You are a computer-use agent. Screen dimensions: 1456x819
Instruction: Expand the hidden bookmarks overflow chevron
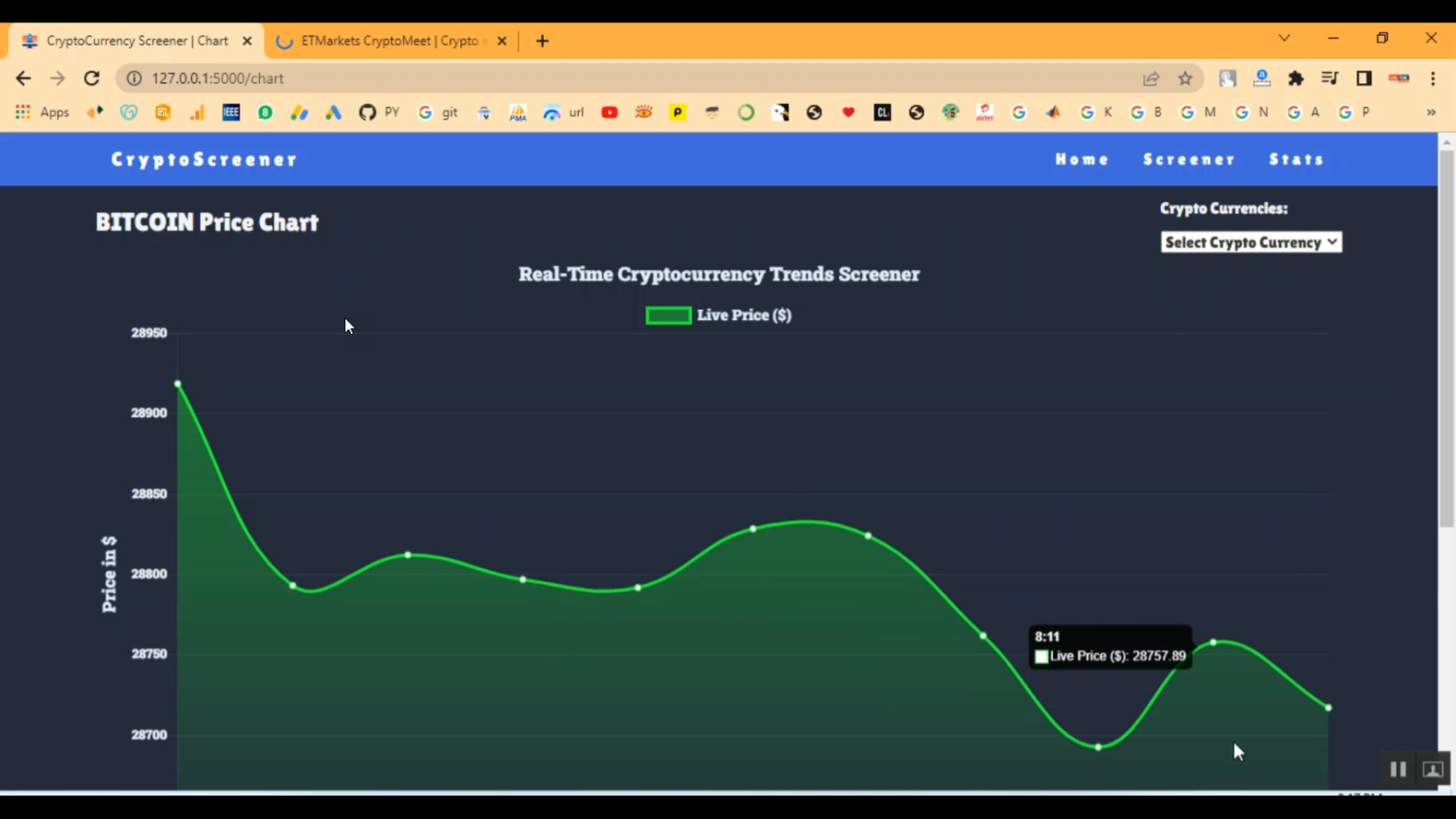(1431, 113)
